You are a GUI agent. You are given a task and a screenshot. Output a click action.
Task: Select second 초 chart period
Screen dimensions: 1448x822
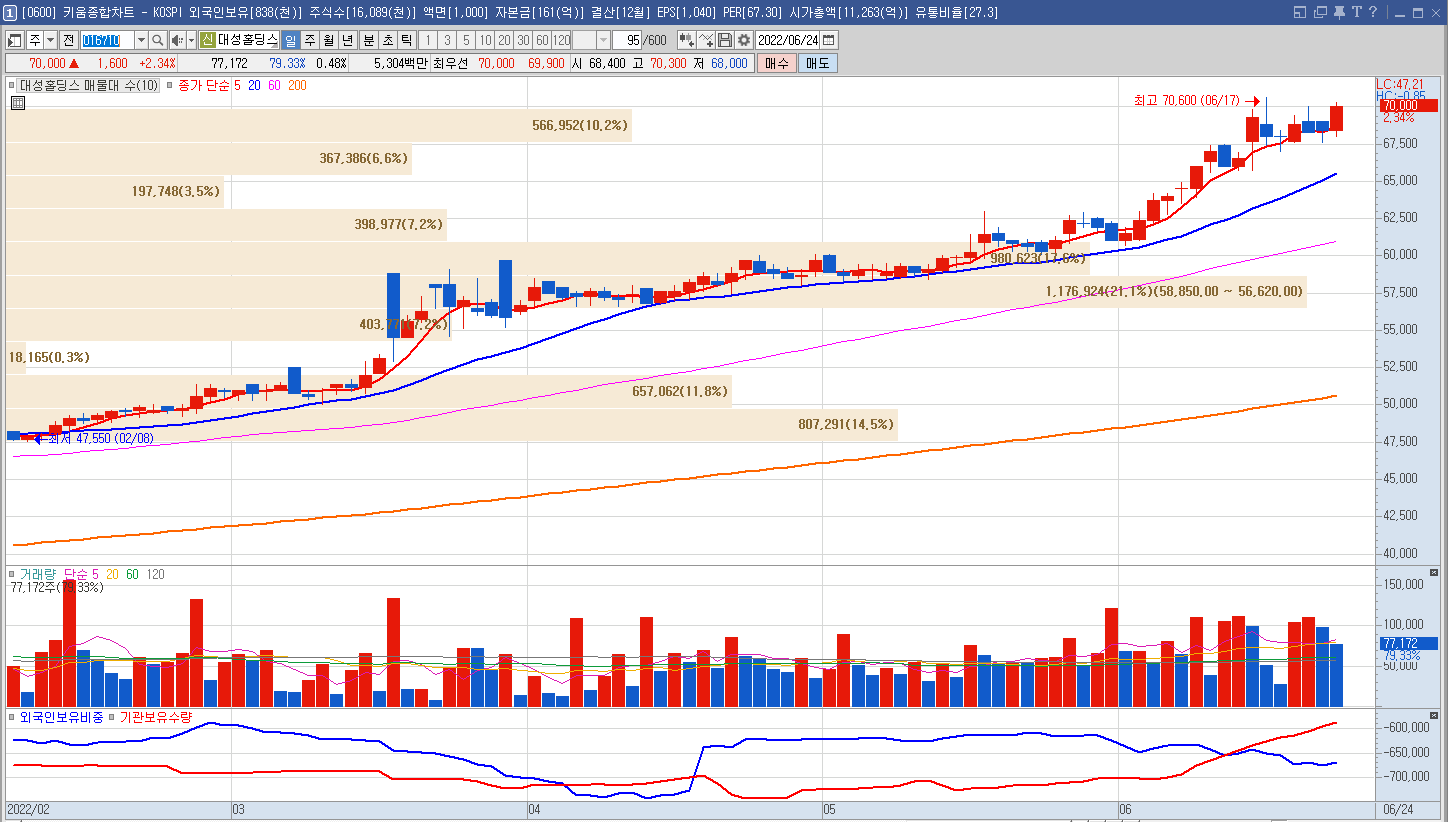[387, 40]
